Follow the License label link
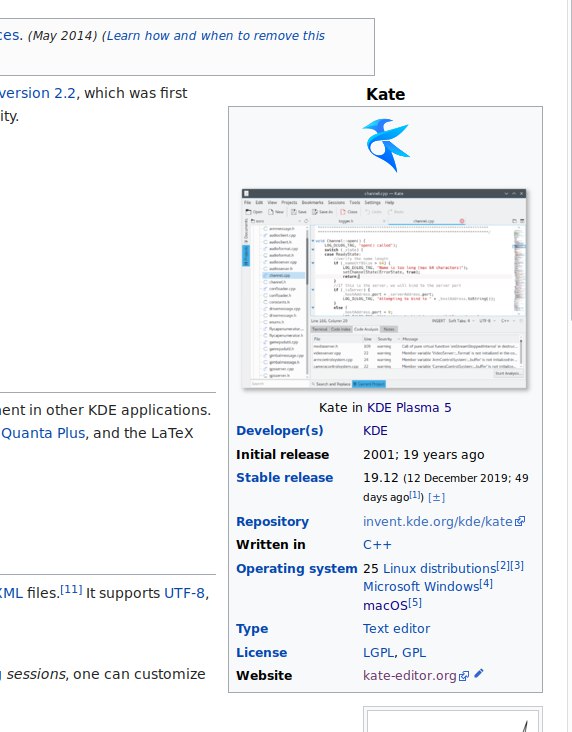The image size is (572, 732). coord(261,653)
